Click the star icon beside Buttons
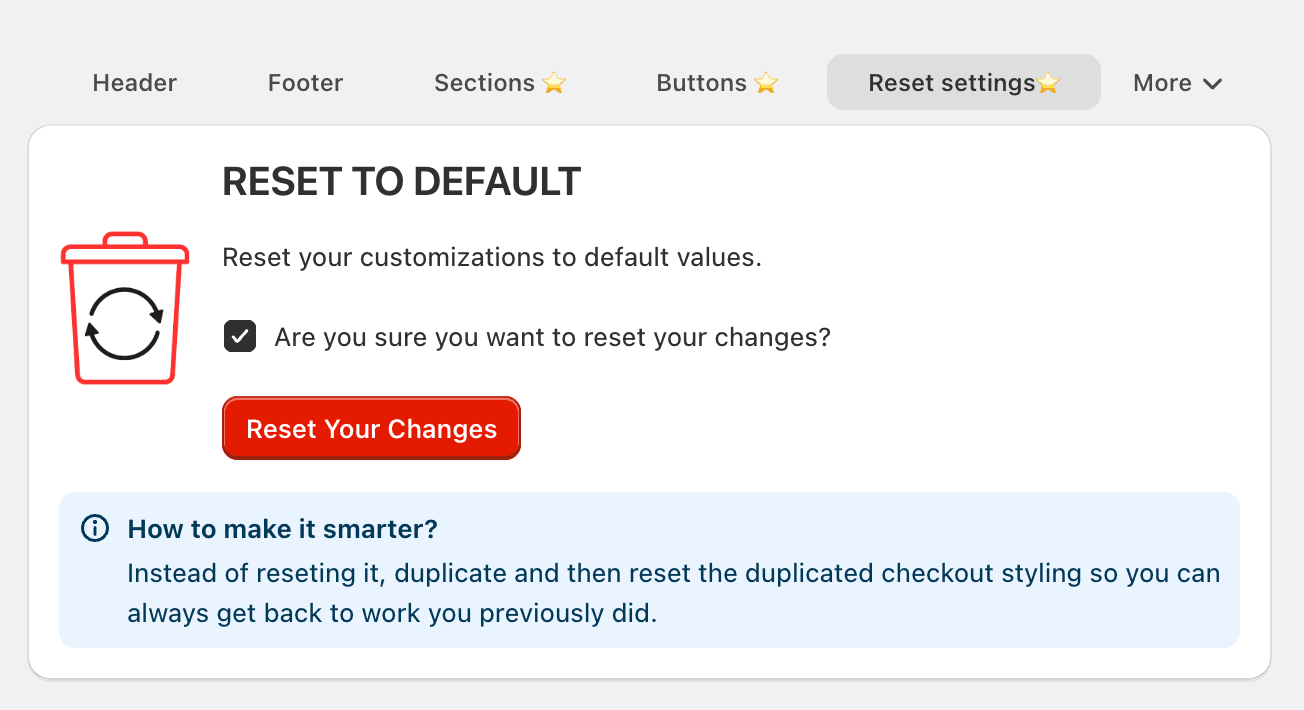This screenshot has width=1304, height=710. (766, 83)
